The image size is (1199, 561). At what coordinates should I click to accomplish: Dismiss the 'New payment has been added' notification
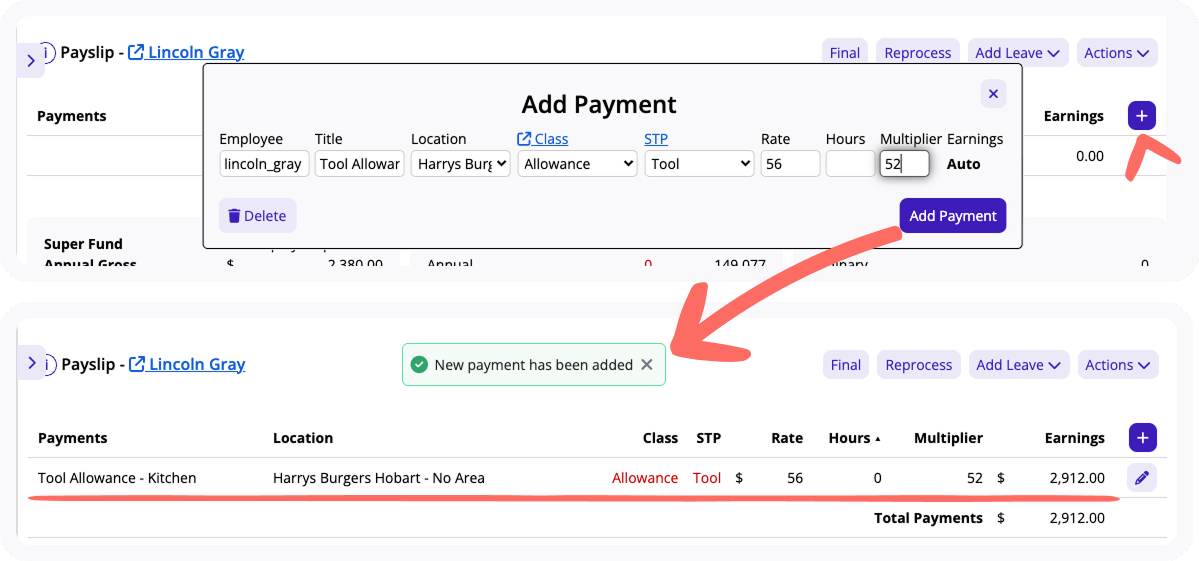coord(647,365)
